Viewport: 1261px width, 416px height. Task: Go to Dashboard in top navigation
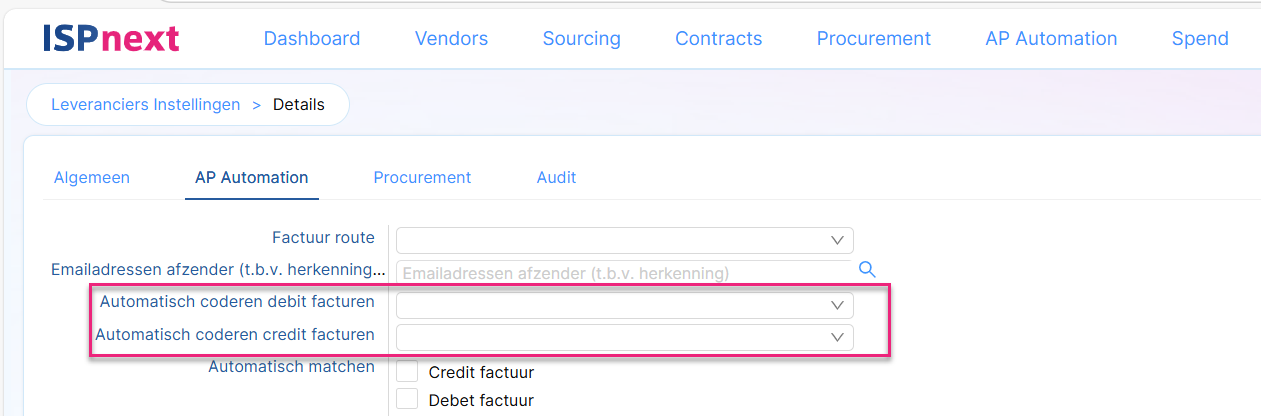pyautogui.click(x=312, y=38)
